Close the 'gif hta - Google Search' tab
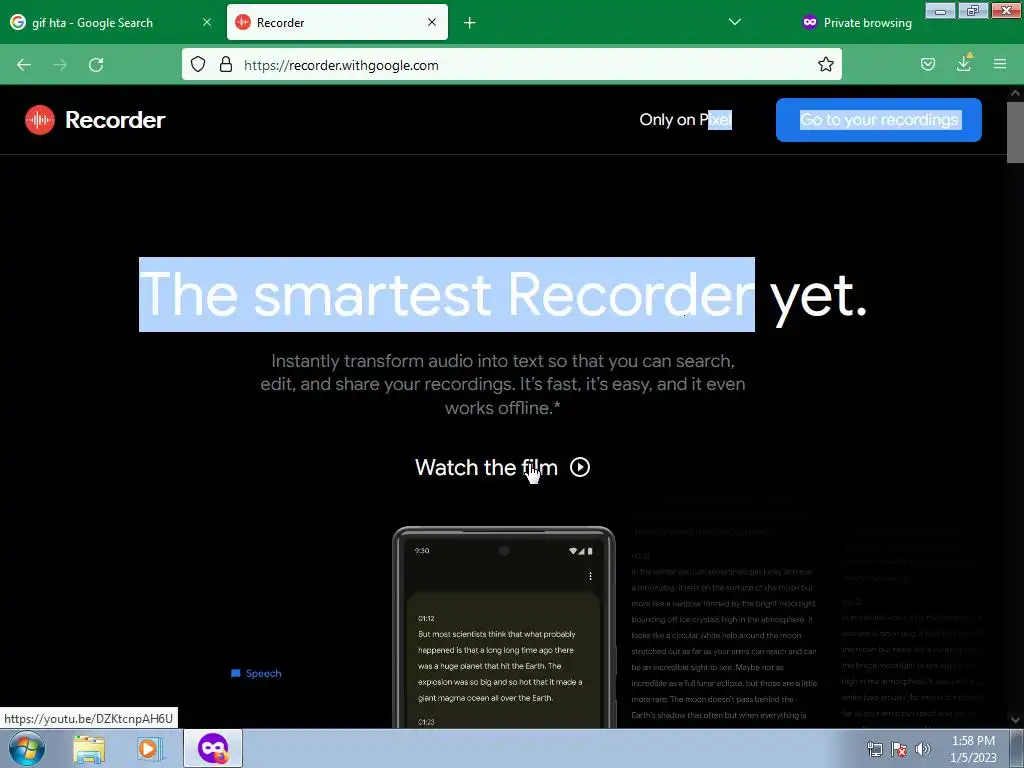 click(207, 22)
